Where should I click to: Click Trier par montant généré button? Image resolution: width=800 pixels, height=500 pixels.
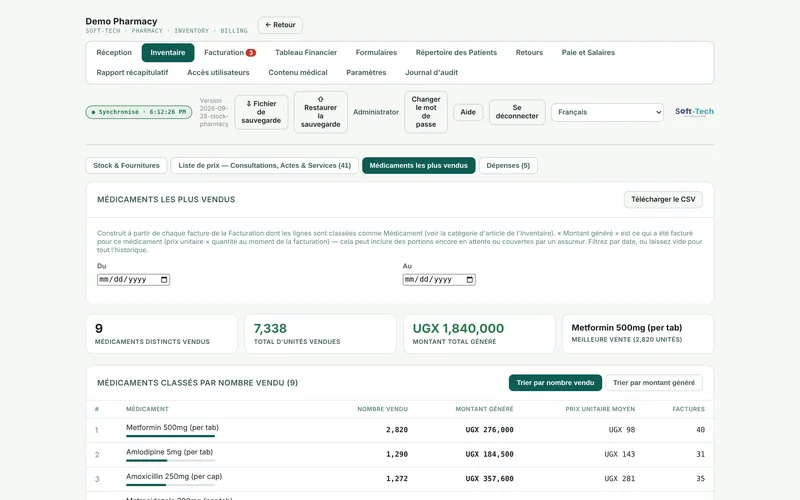point(654,383)
